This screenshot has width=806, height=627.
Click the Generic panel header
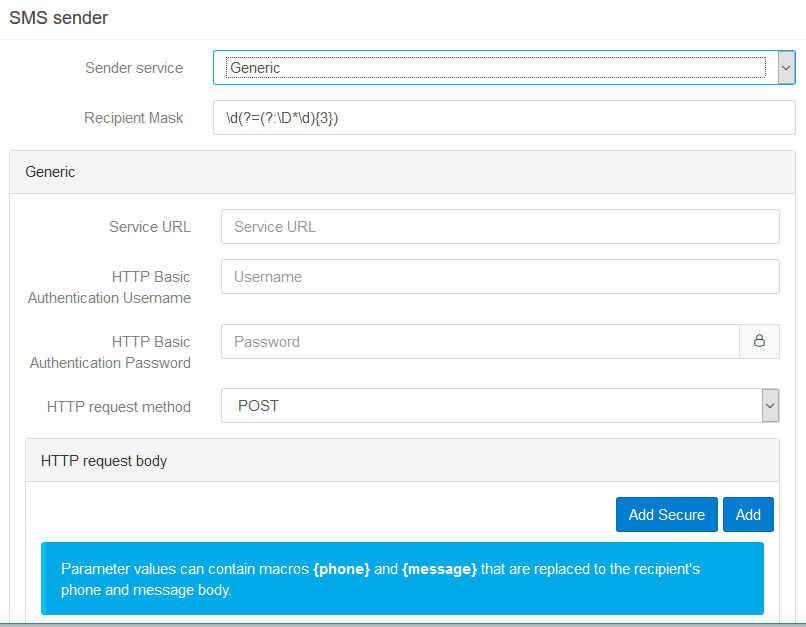pos(402,172)
